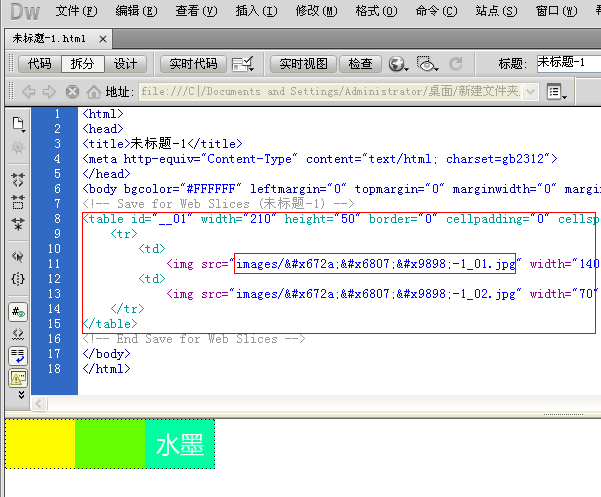Click the stop loading icon
This screenshot has width=601, height=497.
[72, 92]
